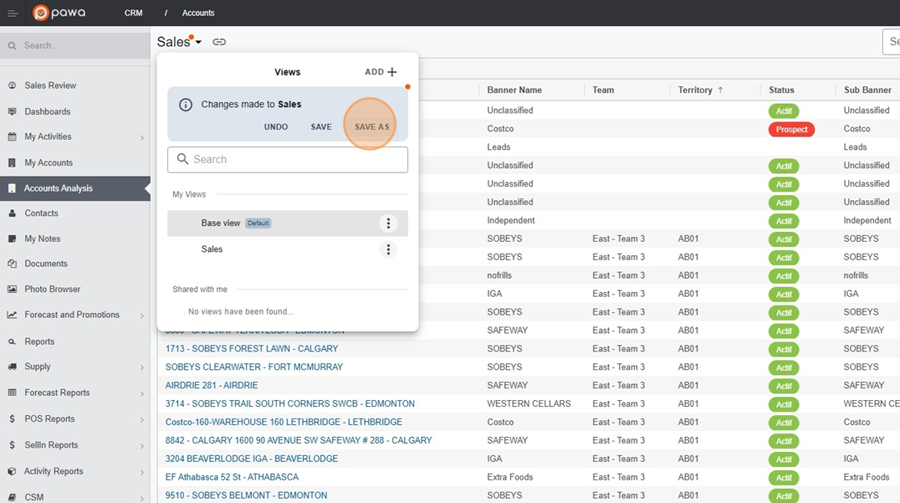Open Accounts Analysis in sidebar
The image size is (900, 503).
pyautogui.click(x=75, y=188)
